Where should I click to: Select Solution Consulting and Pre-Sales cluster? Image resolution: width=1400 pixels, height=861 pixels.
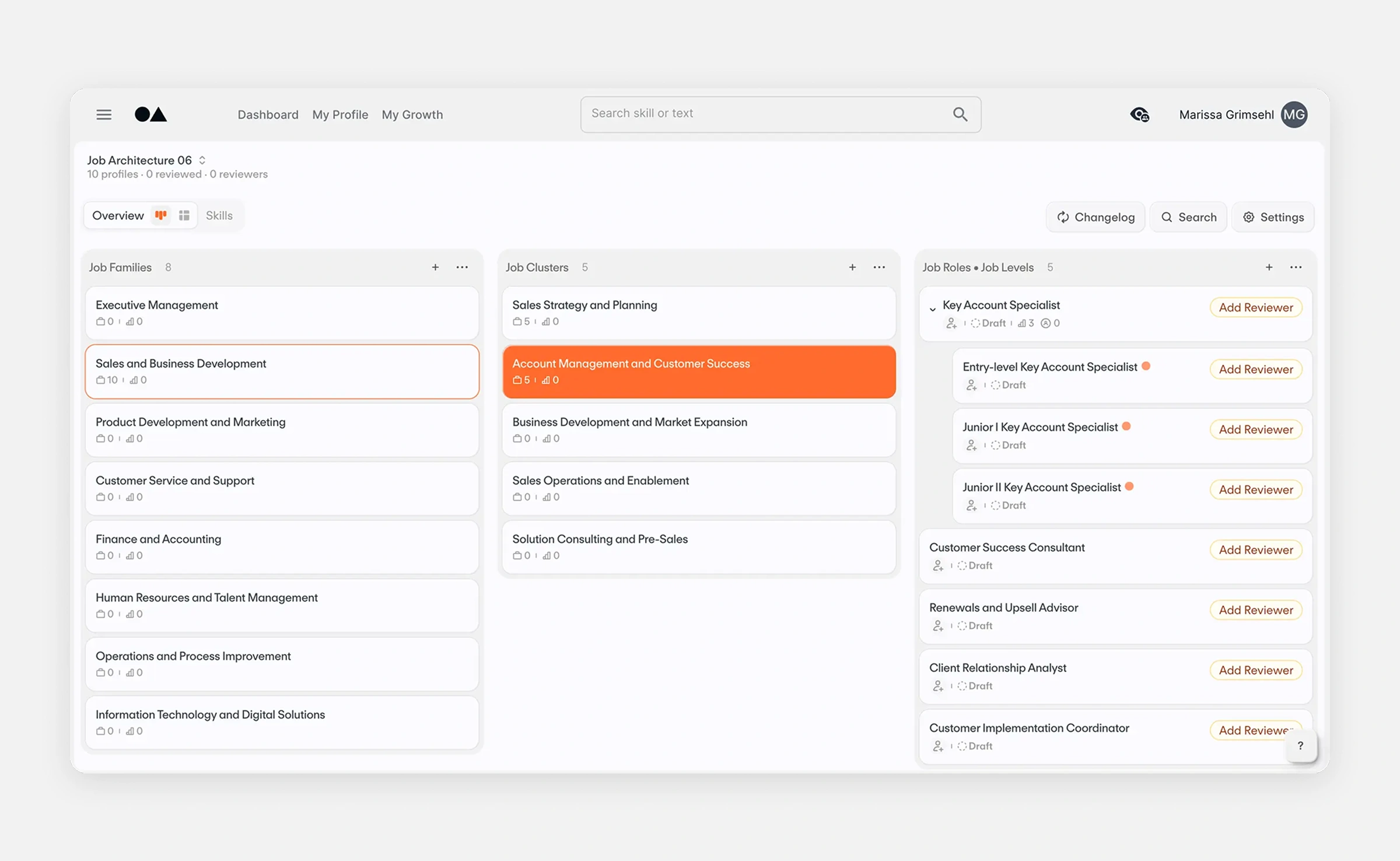click(x=699, y=547)
